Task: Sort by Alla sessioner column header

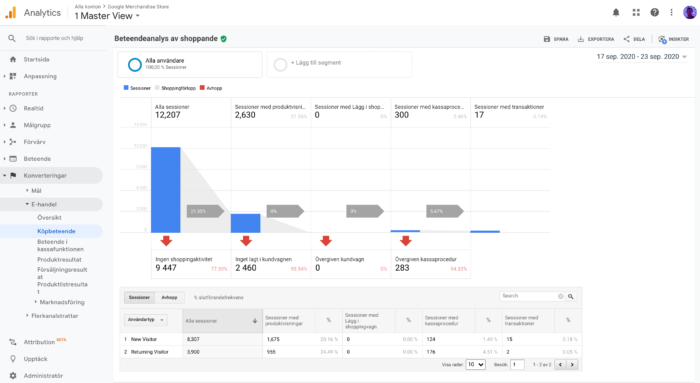Action: click(x=222, y=321)
